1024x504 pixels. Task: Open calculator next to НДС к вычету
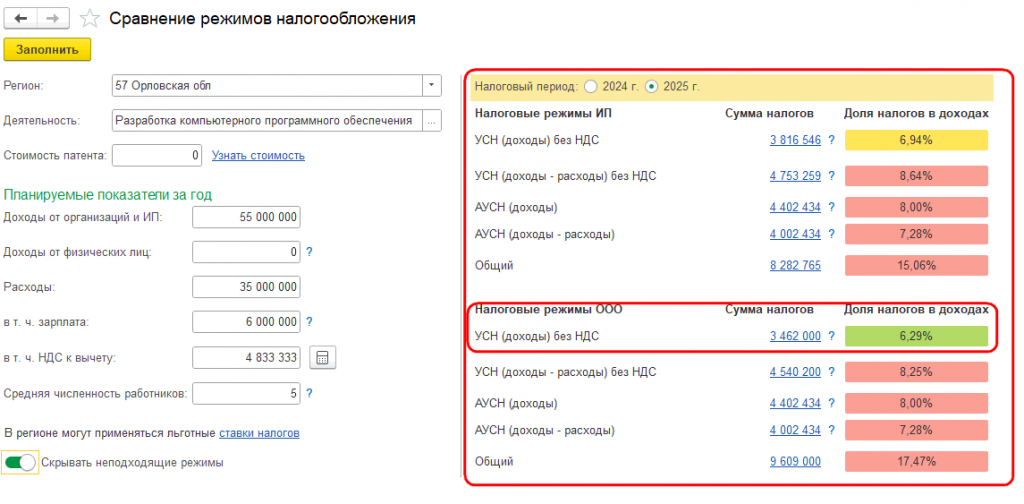[323, 358]
